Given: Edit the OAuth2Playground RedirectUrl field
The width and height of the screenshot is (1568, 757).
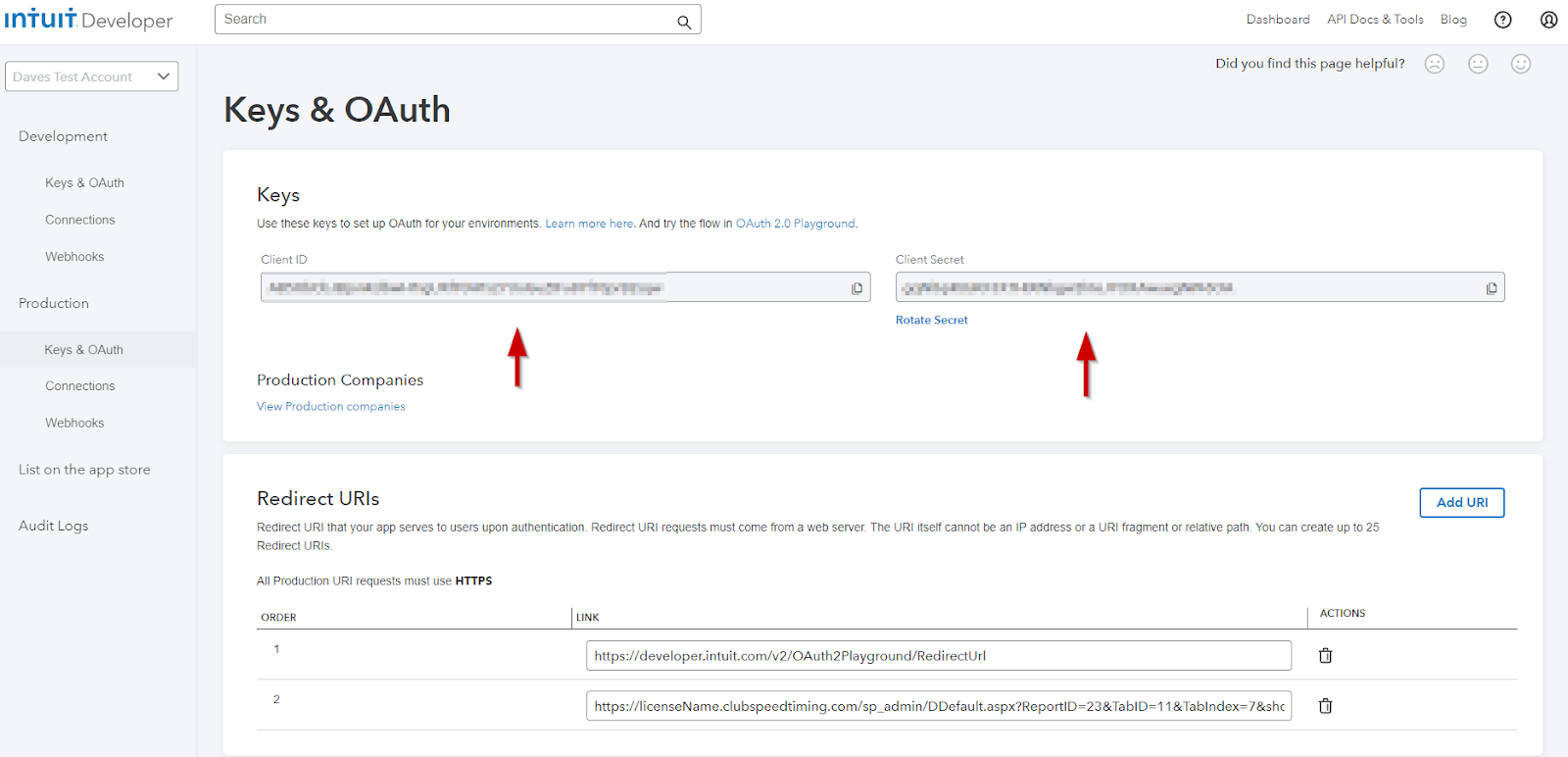Looking at the screenshot, I should click(939, 656).
